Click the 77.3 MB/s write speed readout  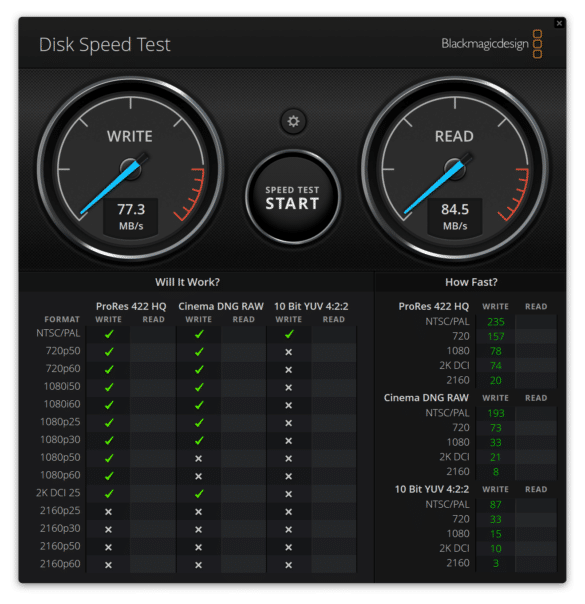click(131, 216)
